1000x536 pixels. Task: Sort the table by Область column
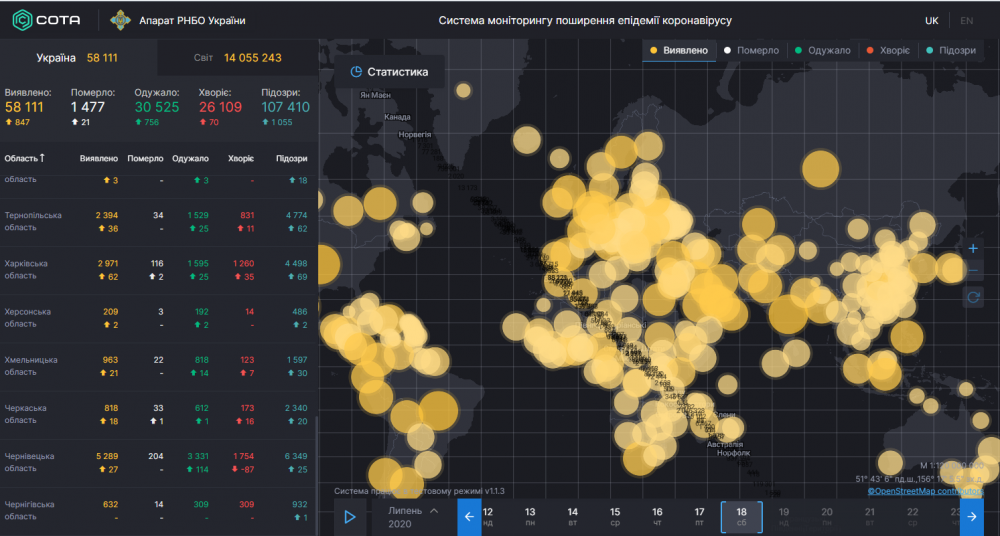(25, 158)
